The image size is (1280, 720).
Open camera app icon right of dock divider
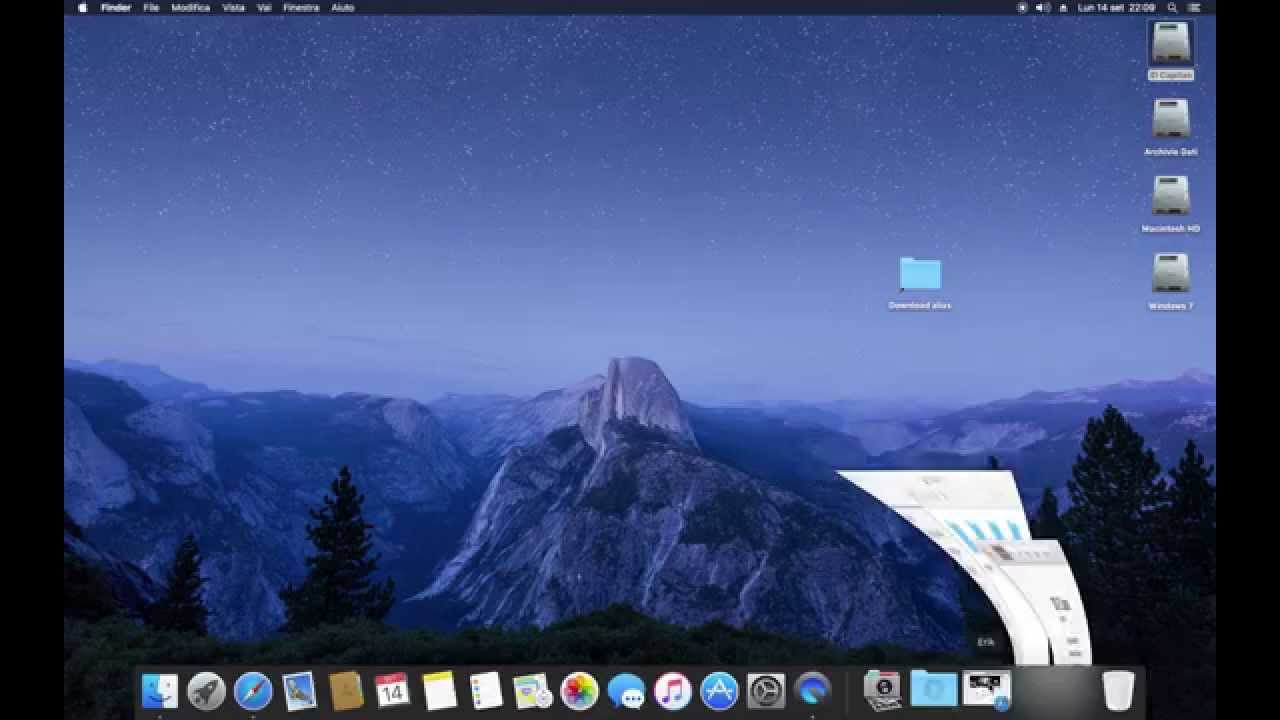point(883,691)
